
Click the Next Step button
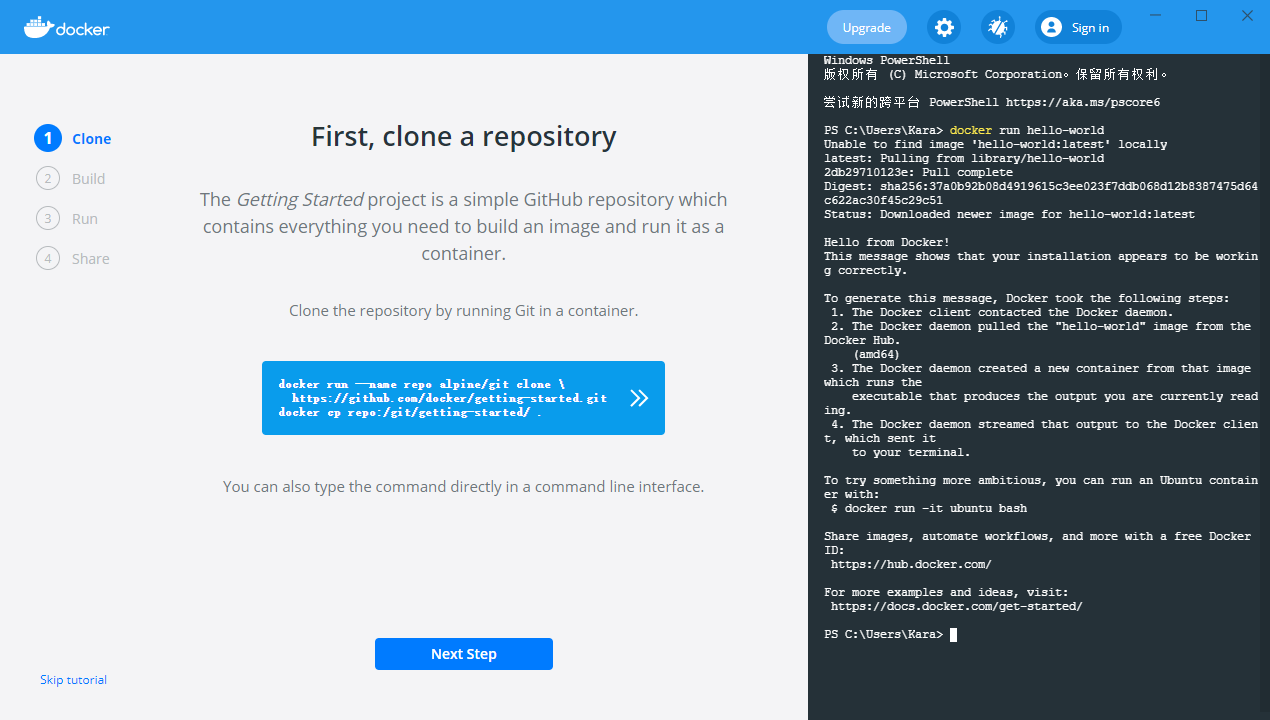click(464, 654)
